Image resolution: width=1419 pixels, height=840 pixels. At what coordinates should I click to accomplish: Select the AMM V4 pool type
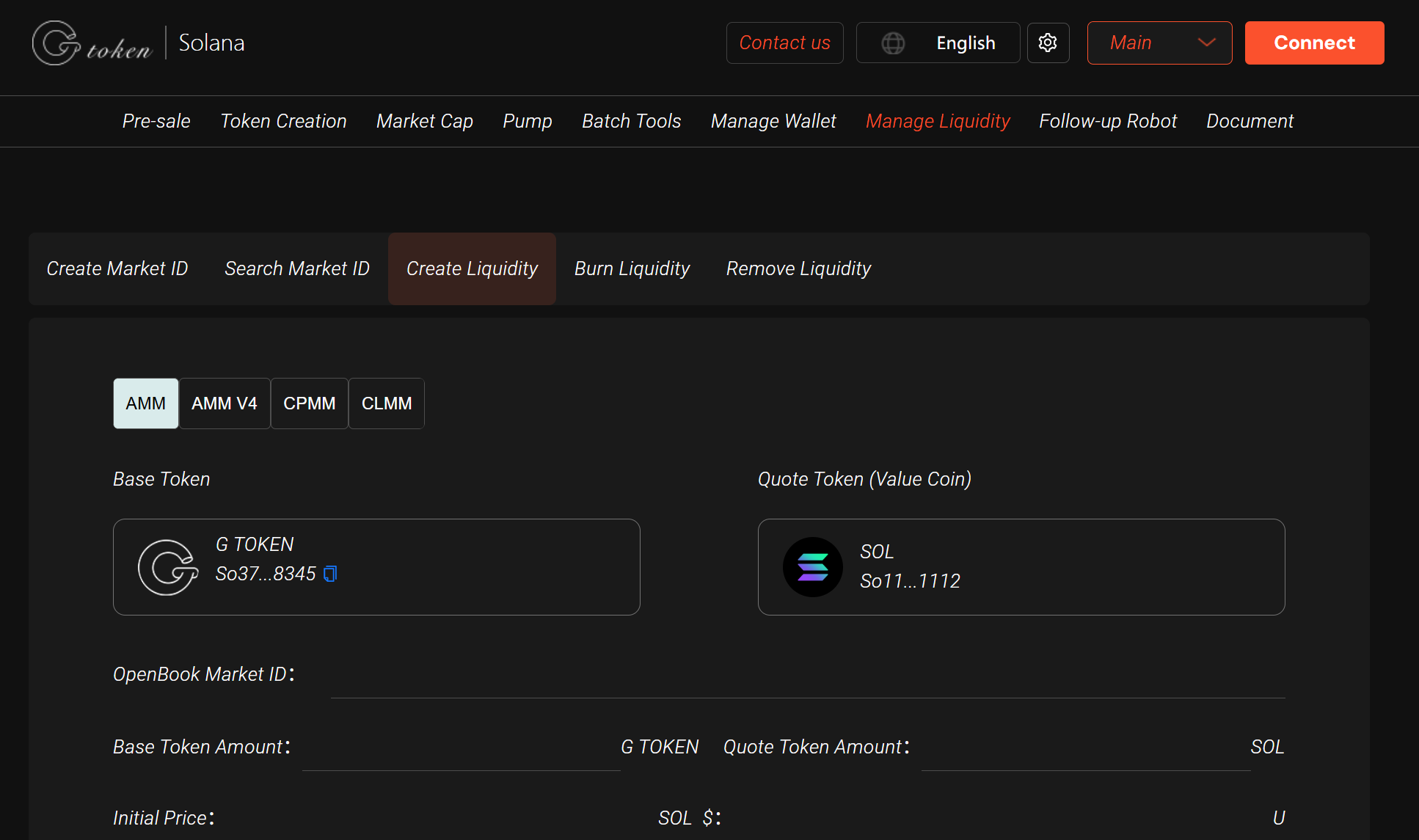coord(224,403)
